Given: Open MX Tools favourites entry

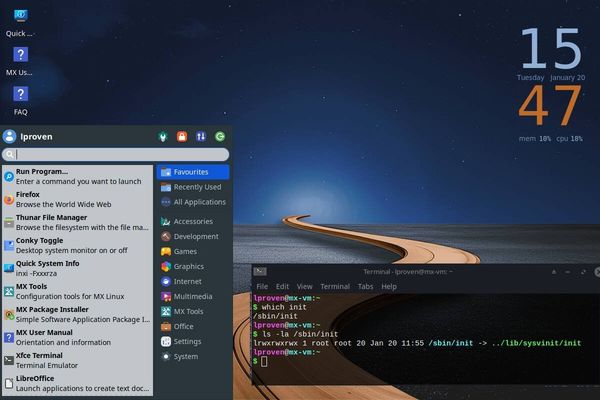Looking at the screenshot, I should tap(77, 291).
